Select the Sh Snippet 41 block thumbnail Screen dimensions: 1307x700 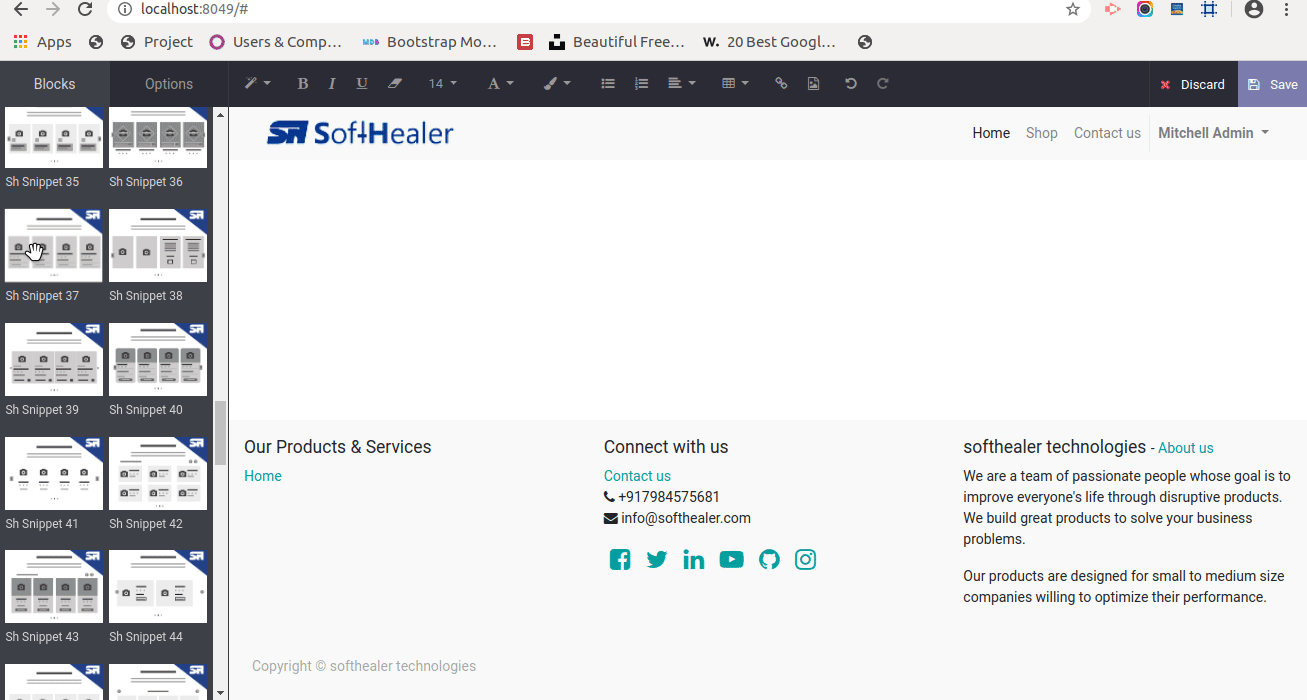[54, 473]
